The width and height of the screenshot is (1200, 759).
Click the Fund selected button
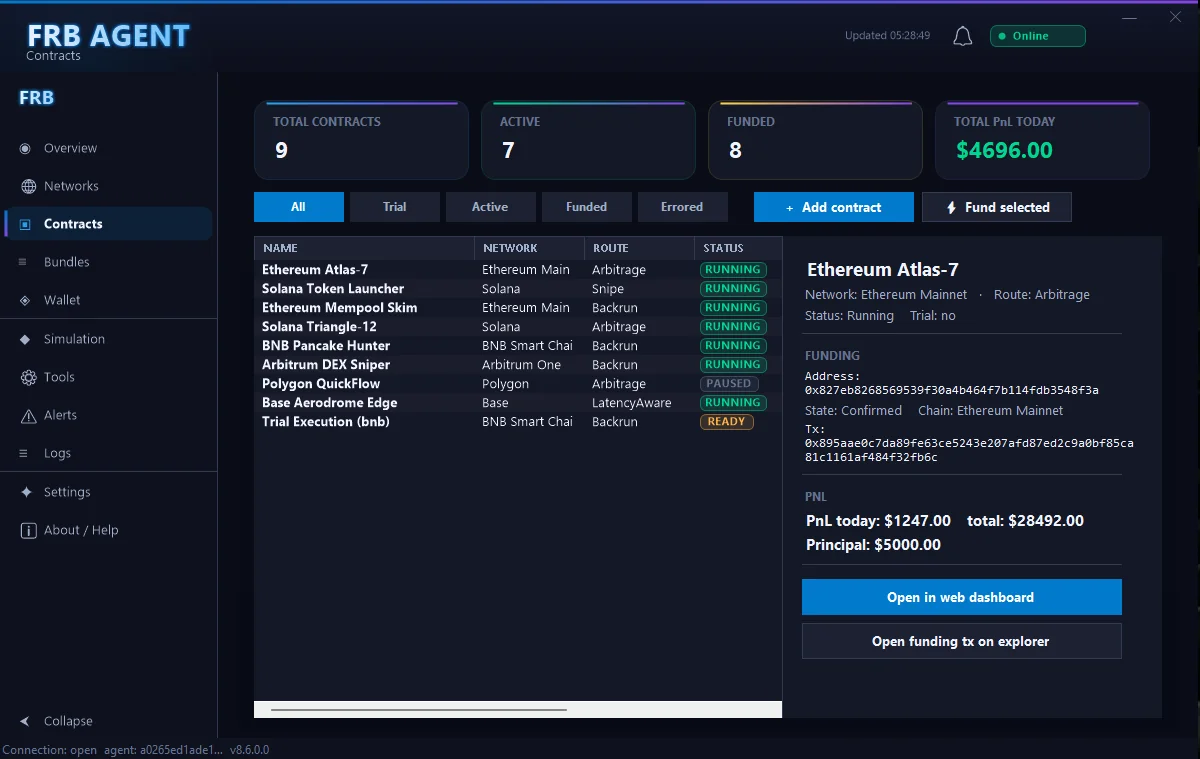[x=997, y=207]
